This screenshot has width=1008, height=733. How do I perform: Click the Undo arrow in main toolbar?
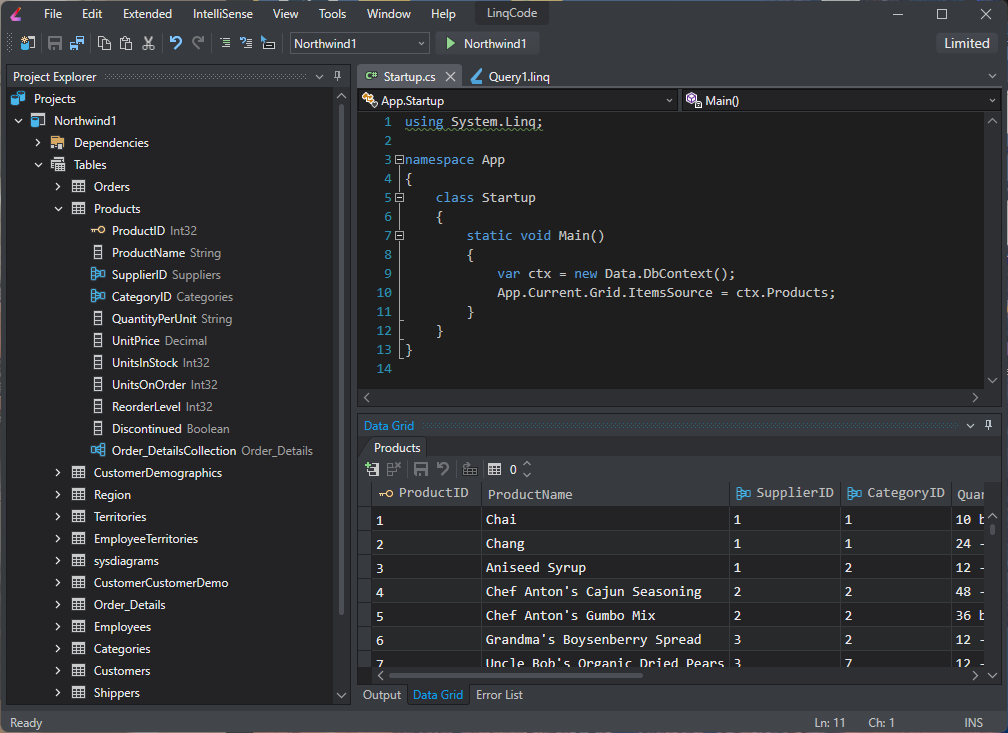coord(176,43)
